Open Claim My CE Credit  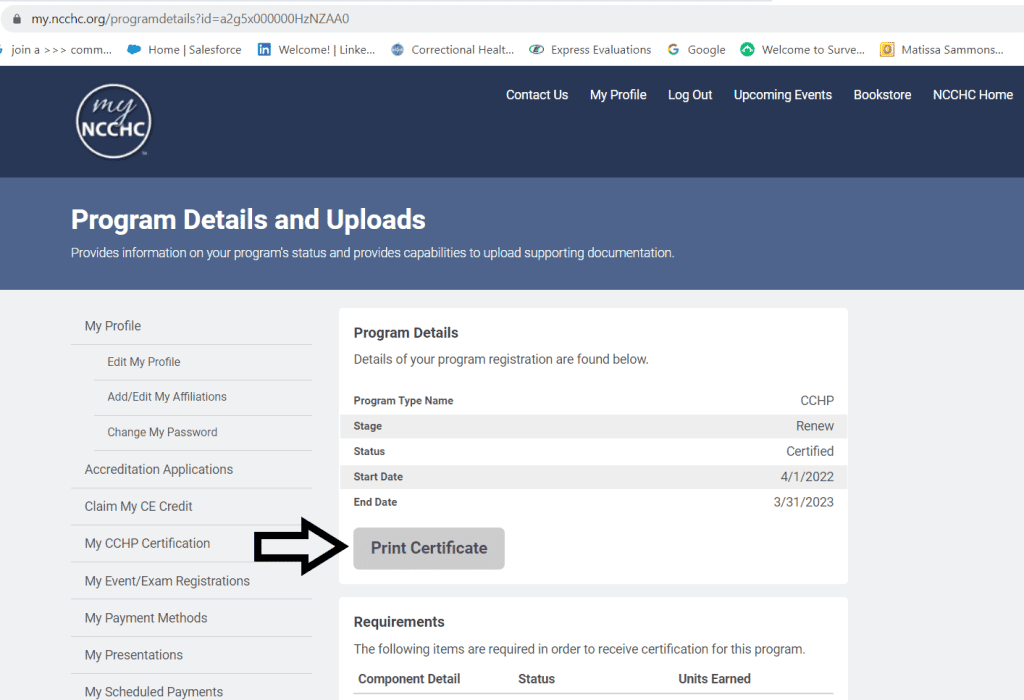point(138,506)
